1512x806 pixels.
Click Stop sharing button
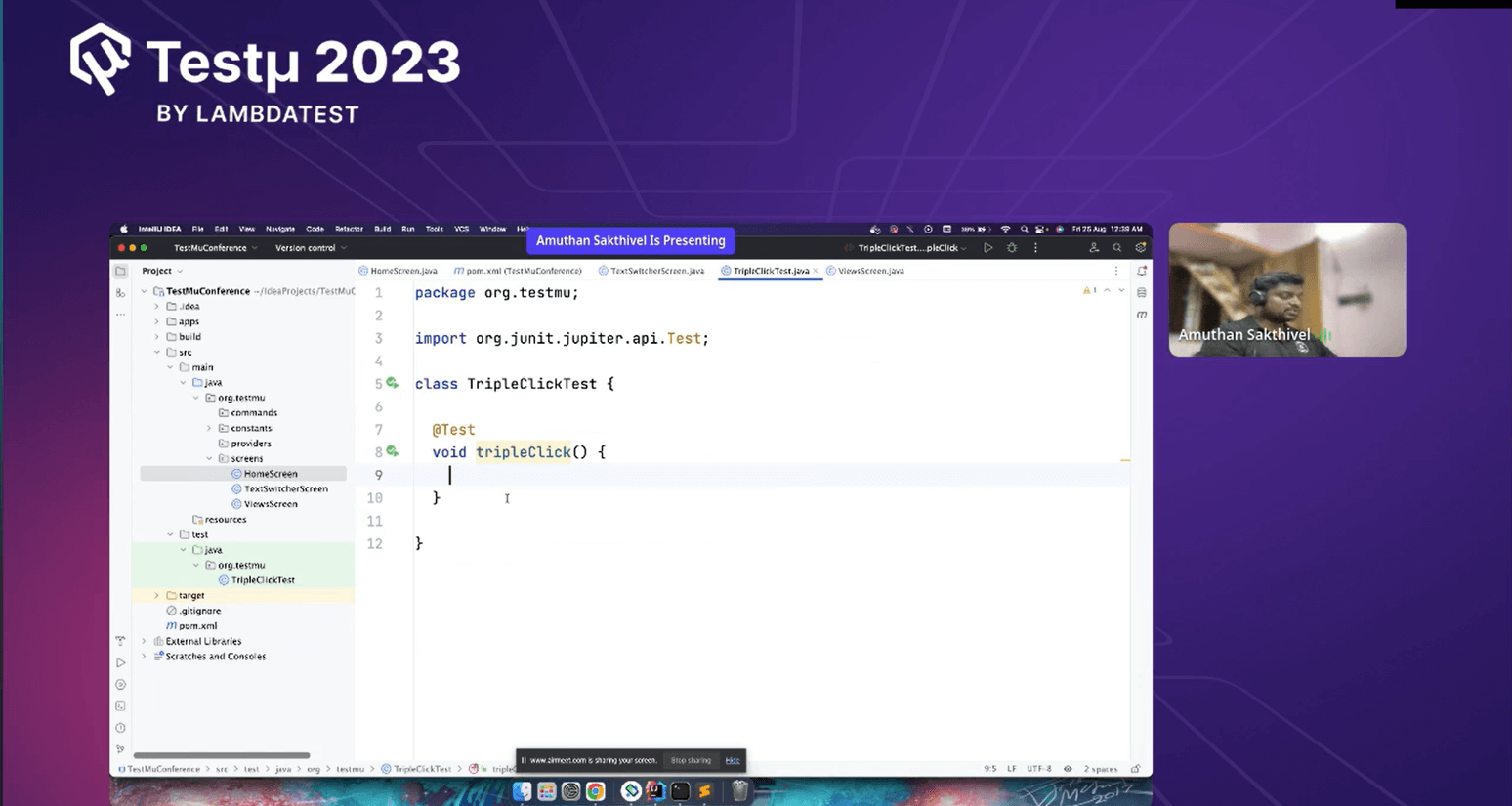[691, 760]
